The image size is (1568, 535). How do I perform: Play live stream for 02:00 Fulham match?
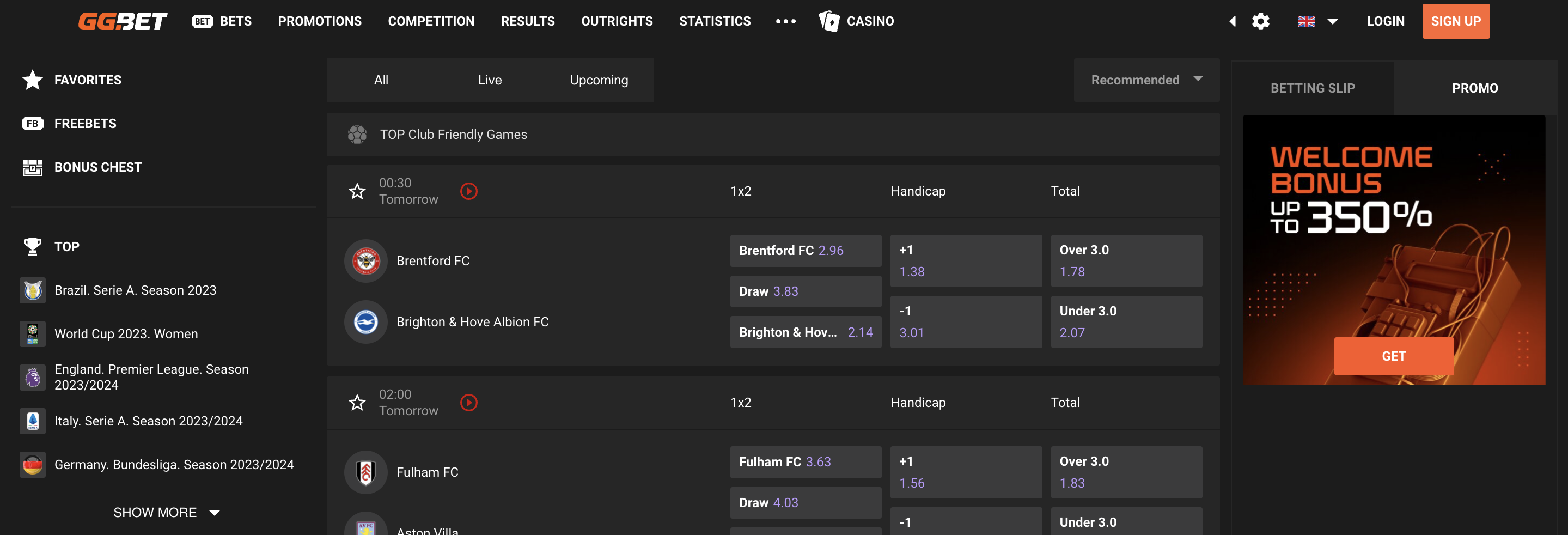point(469,402)
